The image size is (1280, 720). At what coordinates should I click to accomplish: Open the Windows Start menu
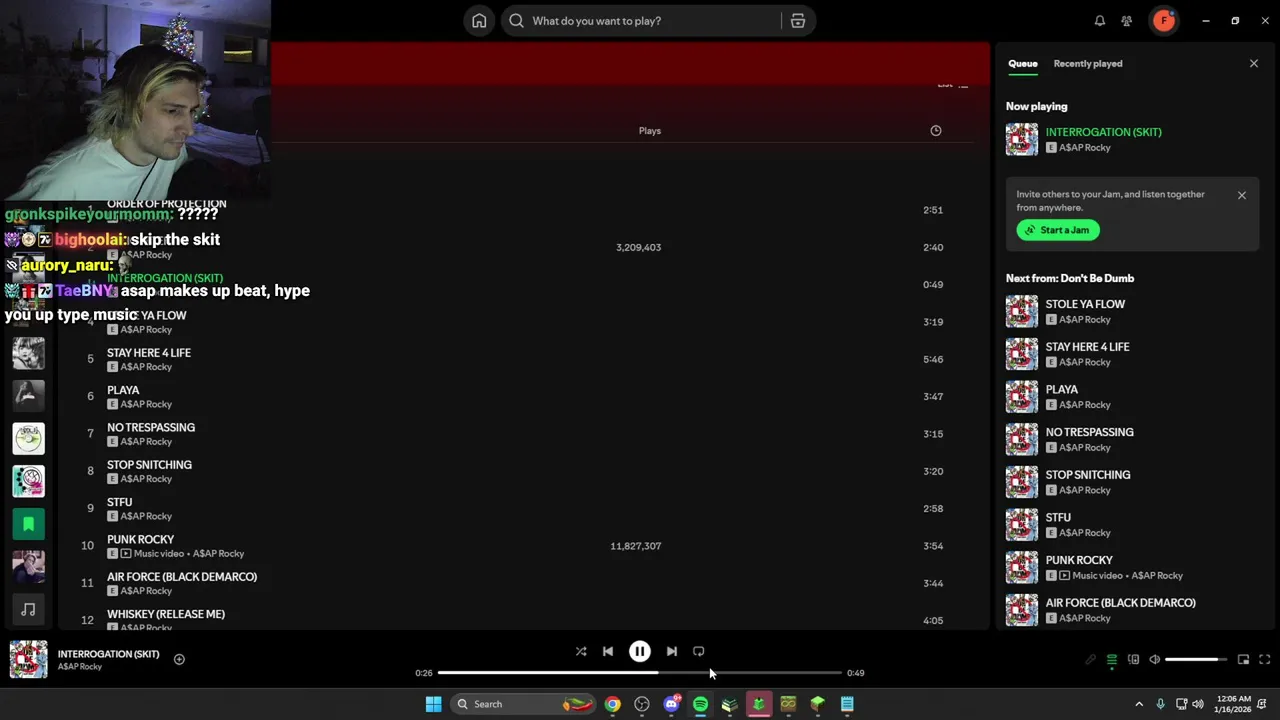coord(433,704)
